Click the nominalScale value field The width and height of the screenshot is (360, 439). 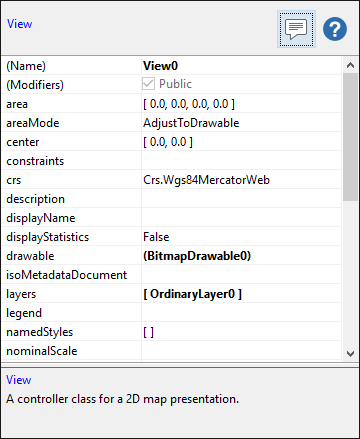tap(241, 351)
